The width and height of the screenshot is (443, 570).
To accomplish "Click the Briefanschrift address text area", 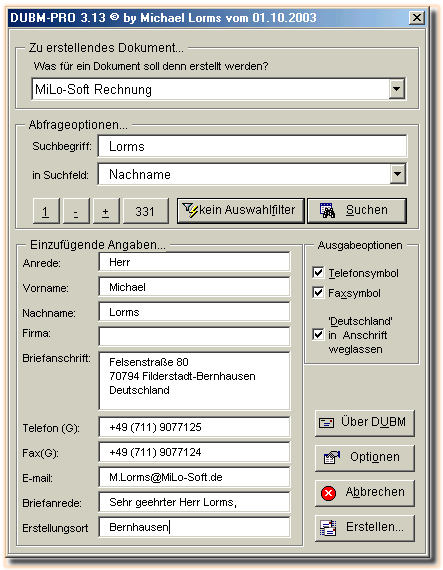I will 194,381.
